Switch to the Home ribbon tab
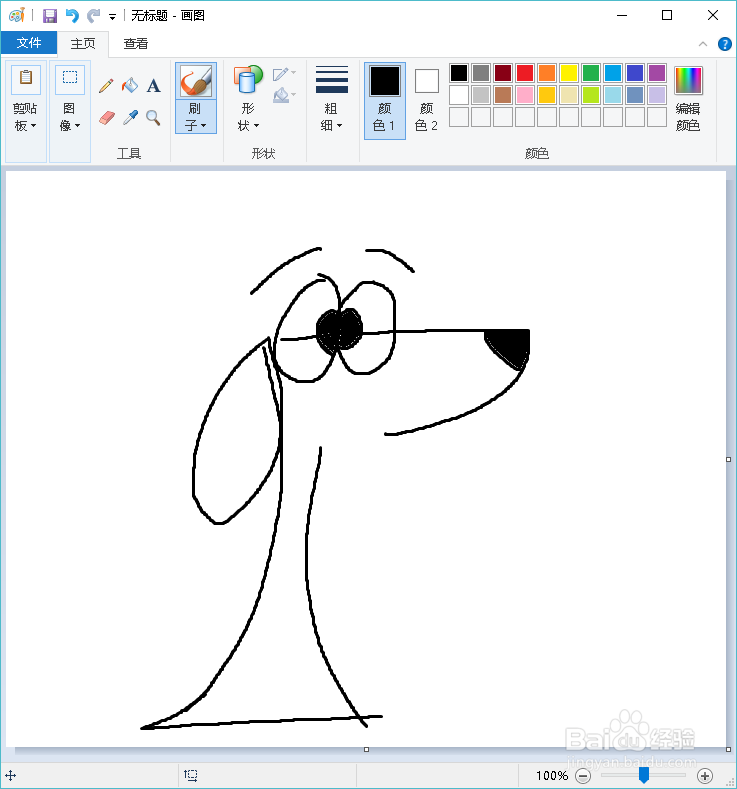The height and width of the screenshot is (789, 737). point(83,44)
